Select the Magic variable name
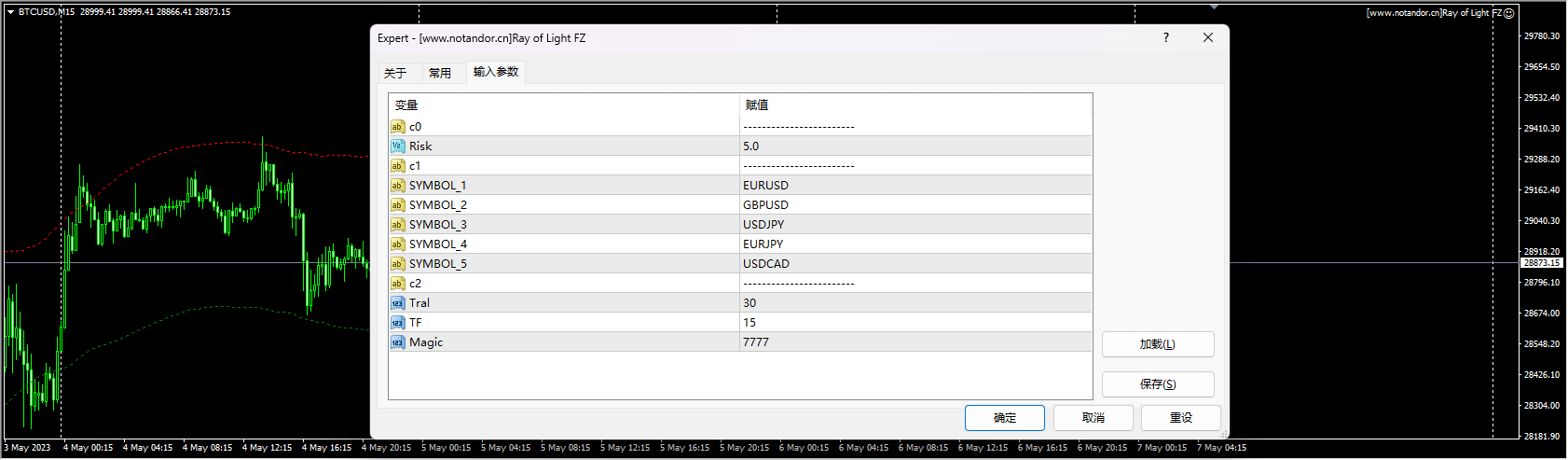This screenshot has width=1568, height=460. (x=426, y=342)
